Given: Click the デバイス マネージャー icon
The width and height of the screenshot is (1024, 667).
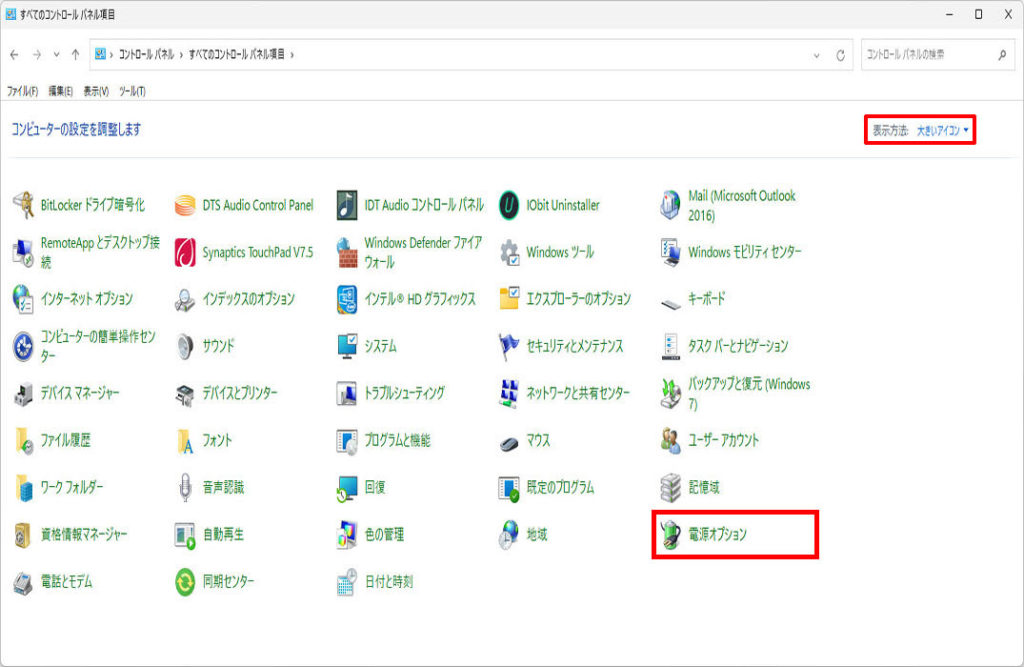Looking at the screenshot, I should click(x=24, y=393).
